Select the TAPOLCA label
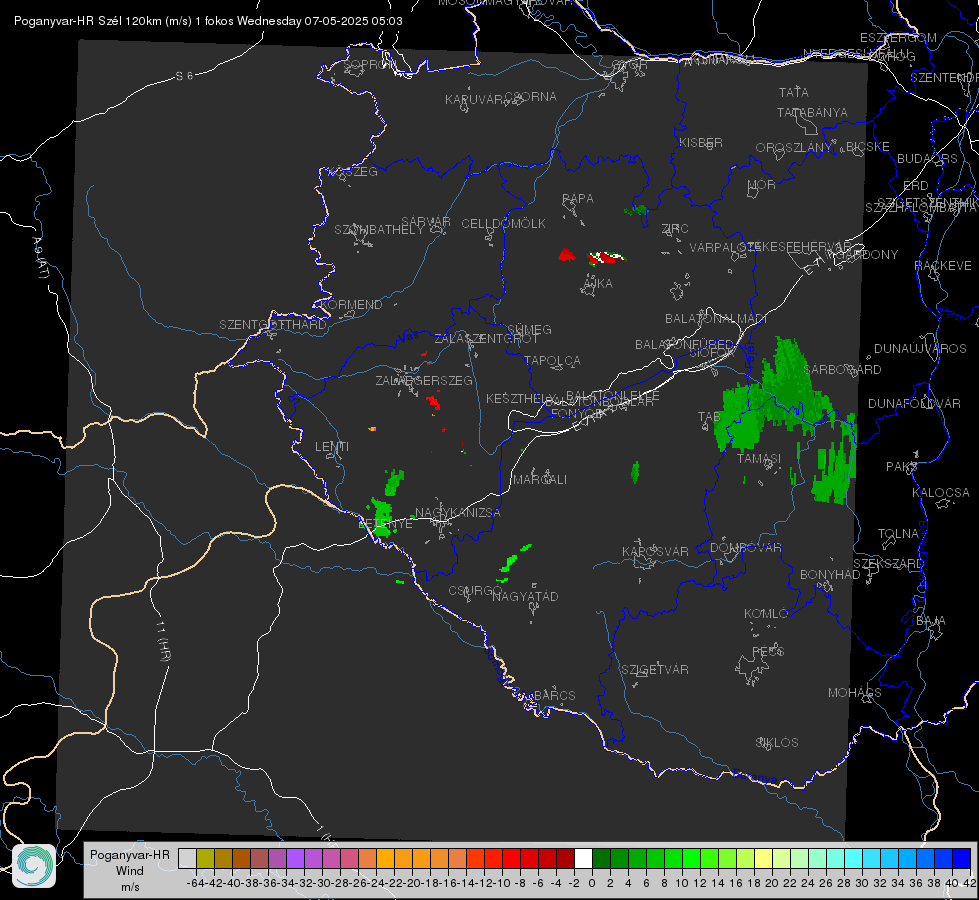This screenshot has height=900, width=979. [553, 360]
